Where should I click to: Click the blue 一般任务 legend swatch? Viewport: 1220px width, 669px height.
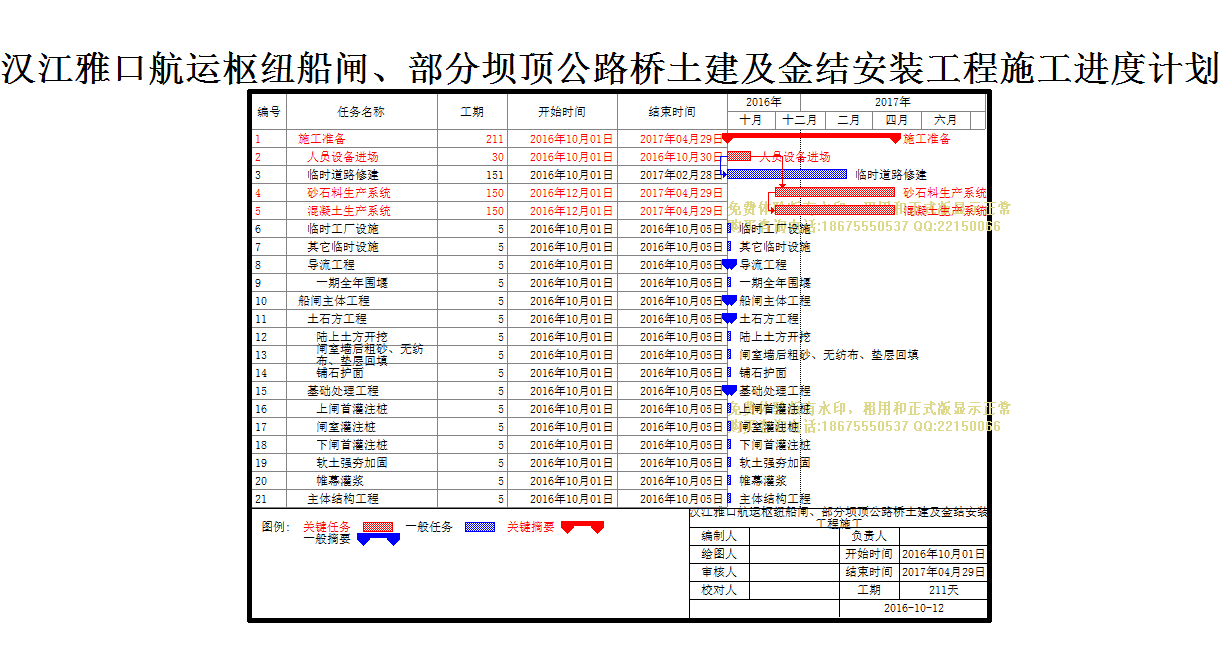pyautogui.click(x=480, y=527)
